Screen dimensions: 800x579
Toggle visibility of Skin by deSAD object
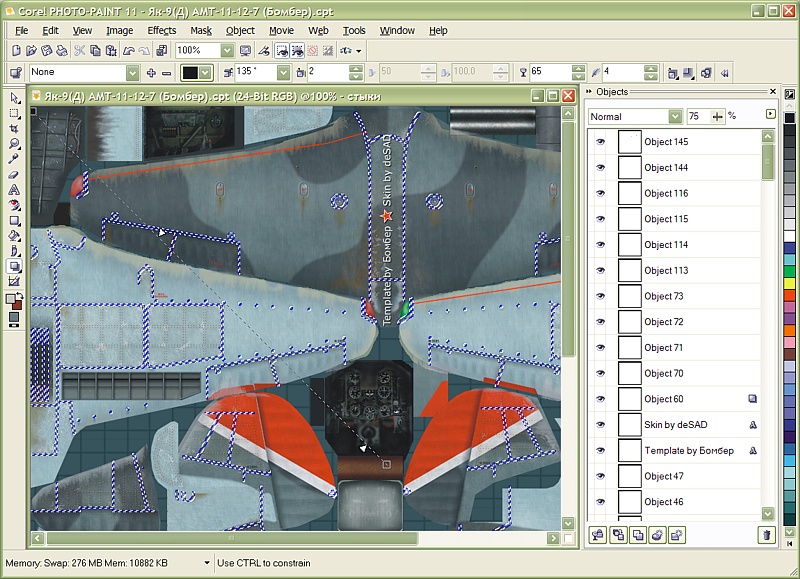(600, 425)
